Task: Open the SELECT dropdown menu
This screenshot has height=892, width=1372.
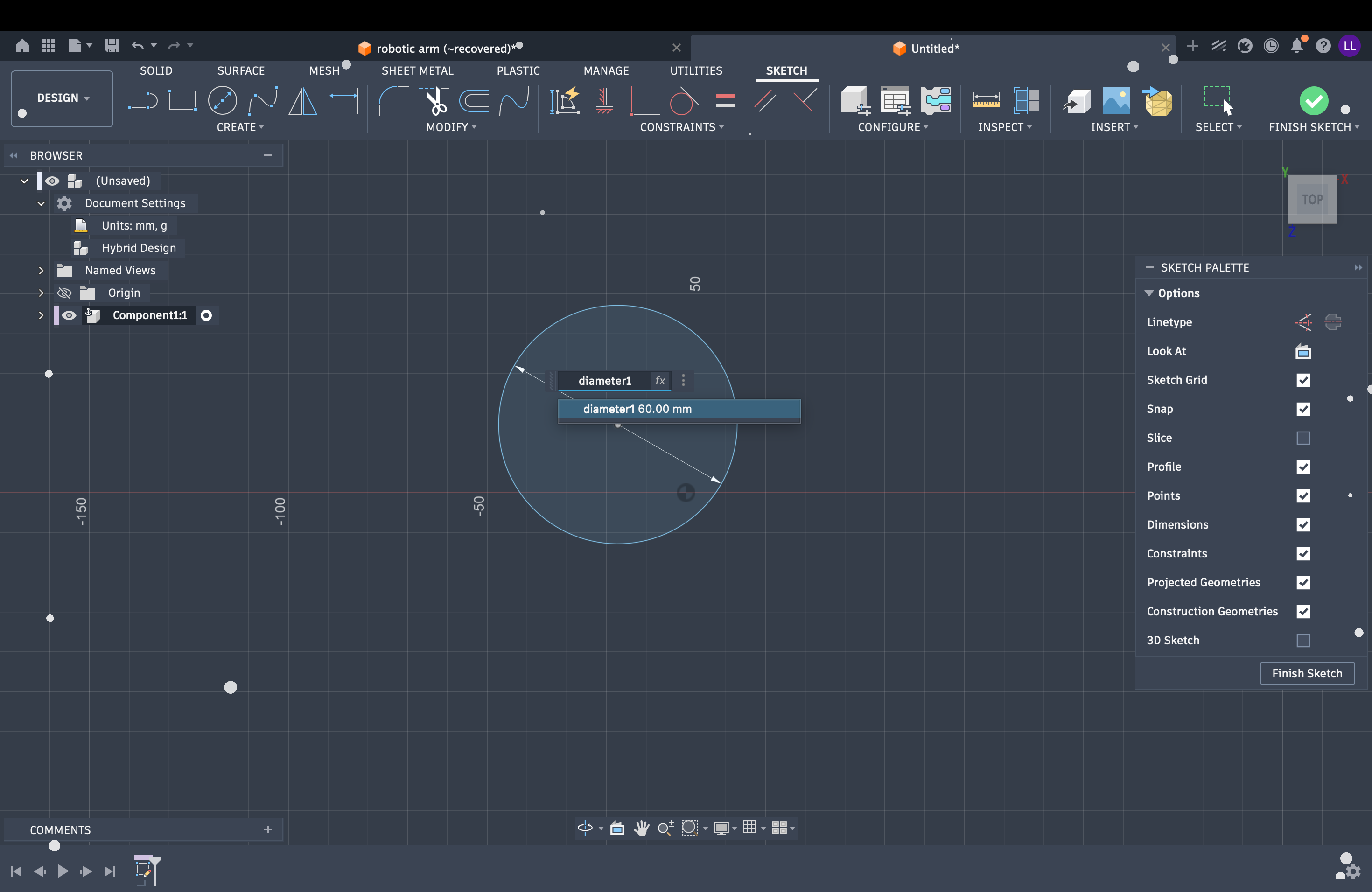Action: tap(1218, 127)
